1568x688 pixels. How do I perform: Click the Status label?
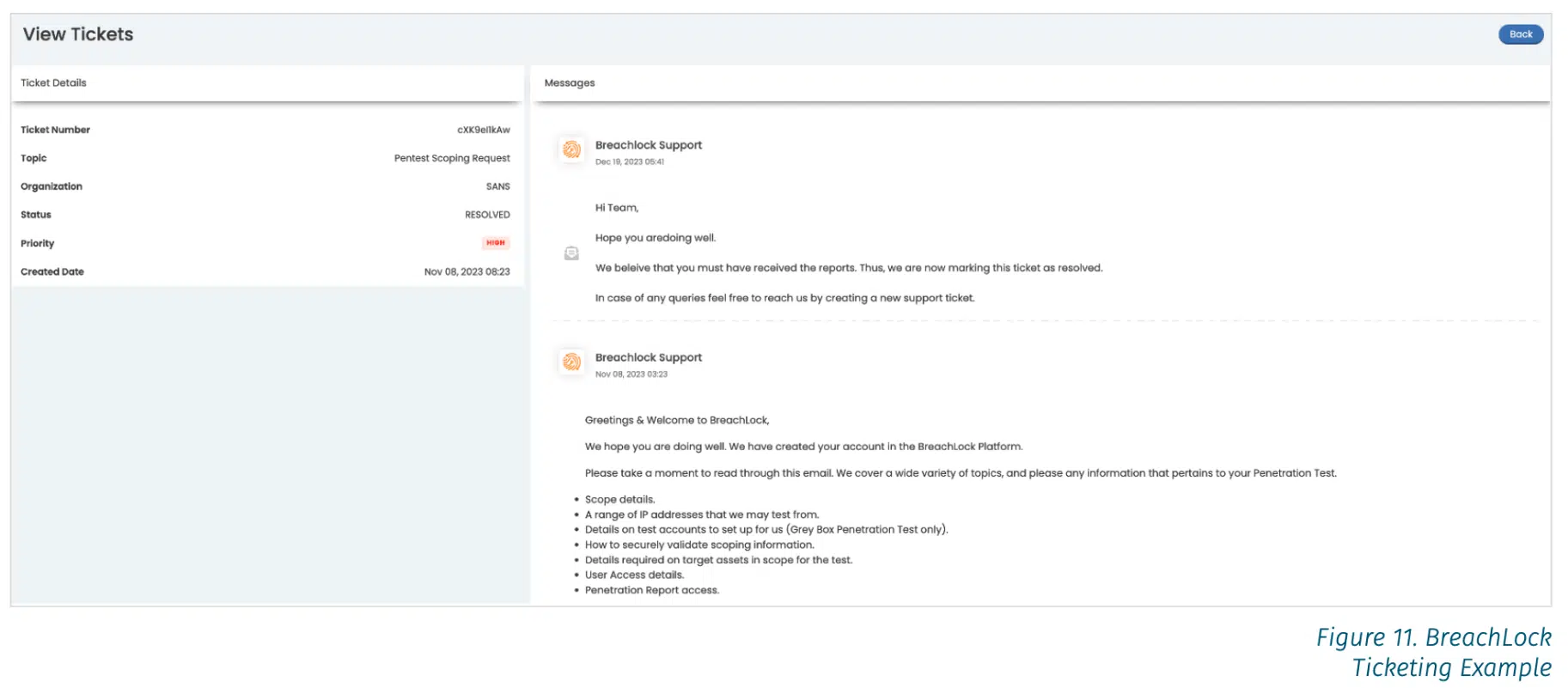(36, 215)
